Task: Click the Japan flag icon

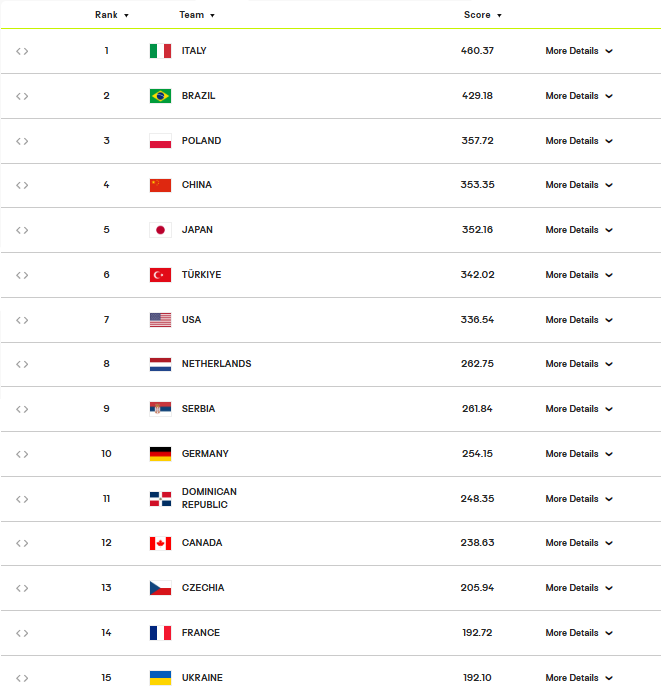Action: [160, 230]
